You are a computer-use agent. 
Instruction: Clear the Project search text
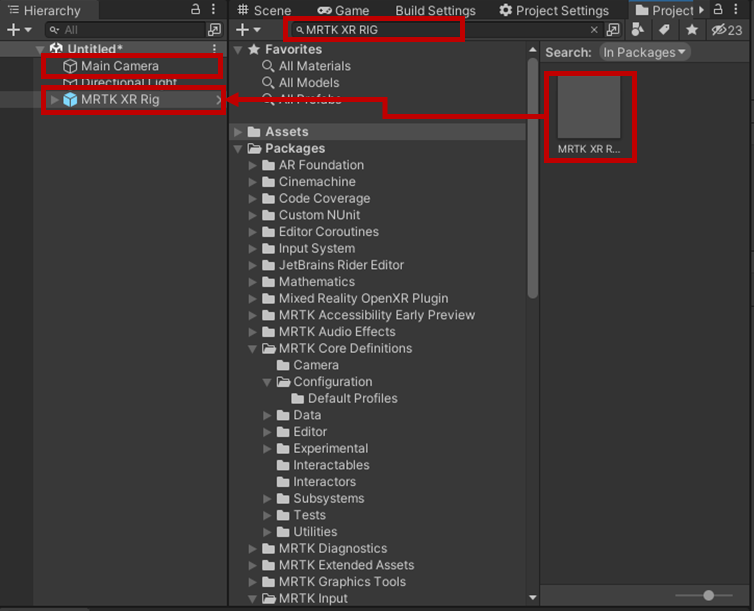tap(594, 30)
